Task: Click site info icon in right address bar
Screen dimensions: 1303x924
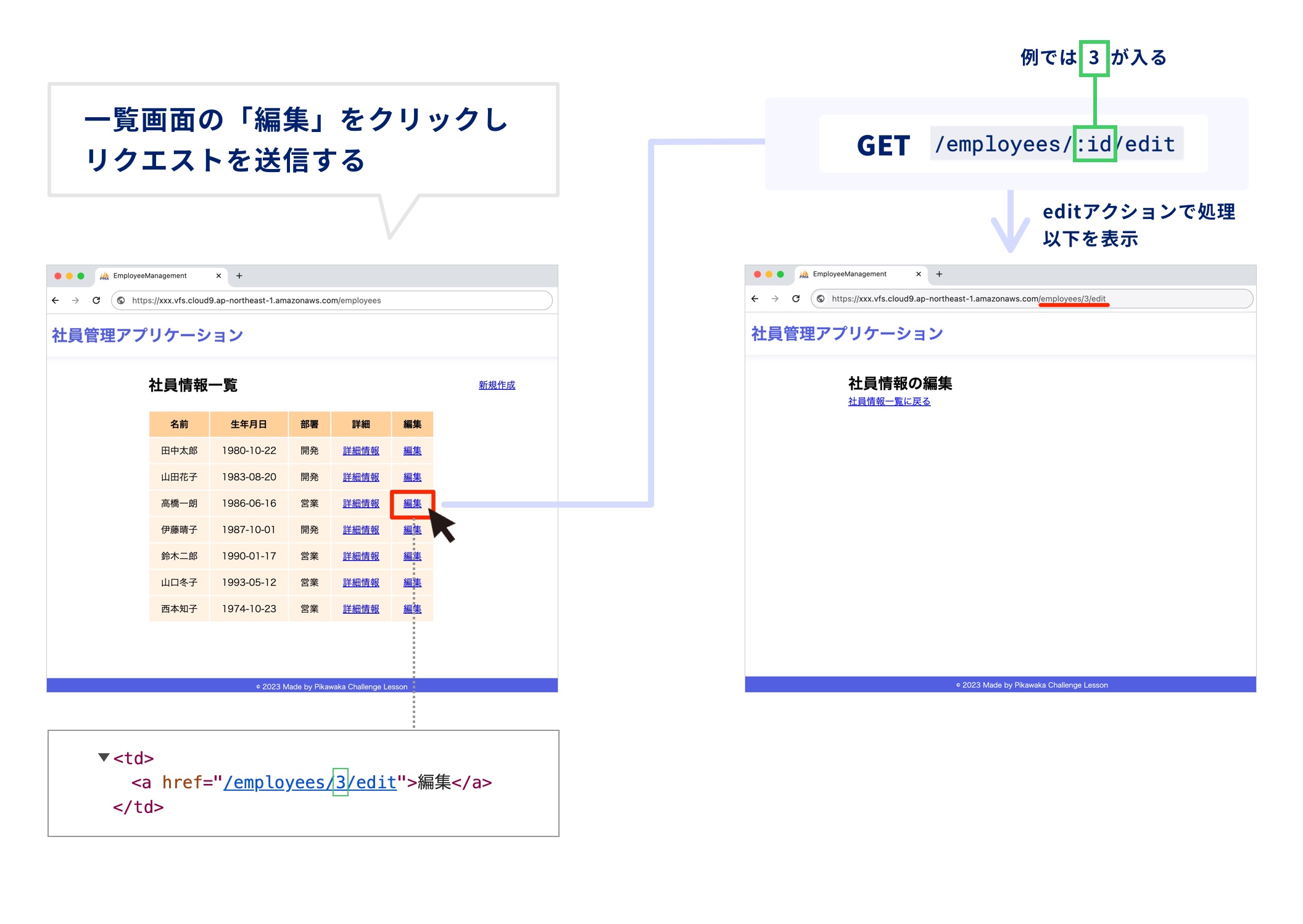Action: [x=821, y=299]
